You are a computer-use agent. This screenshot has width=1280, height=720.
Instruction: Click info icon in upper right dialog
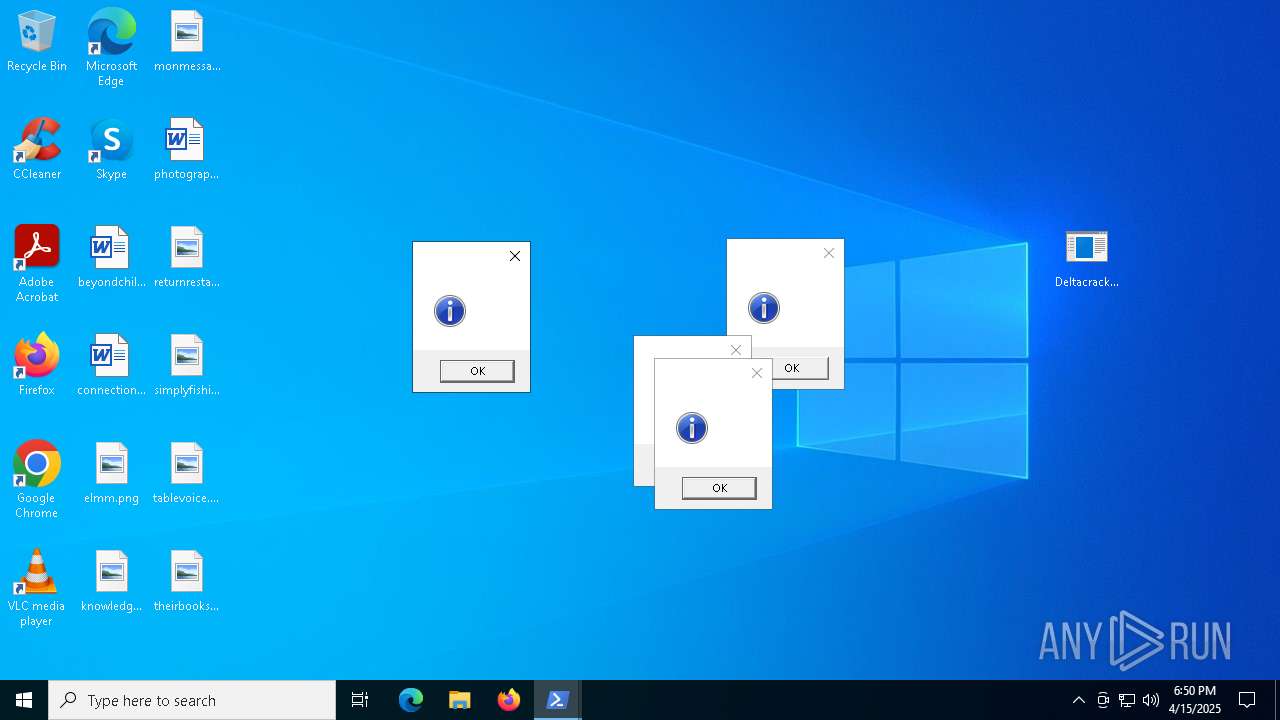[x=764, y=308]
